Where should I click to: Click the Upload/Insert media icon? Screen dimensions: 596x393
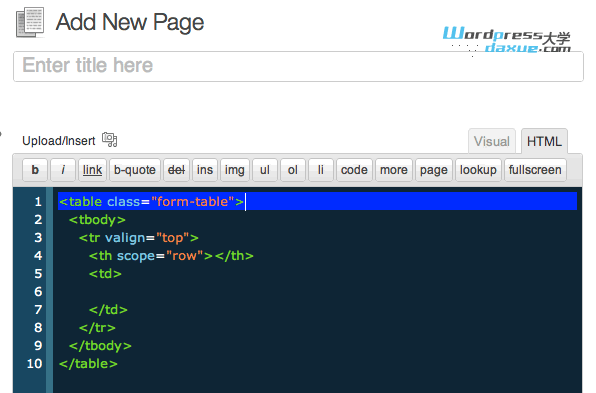(109, 140)
